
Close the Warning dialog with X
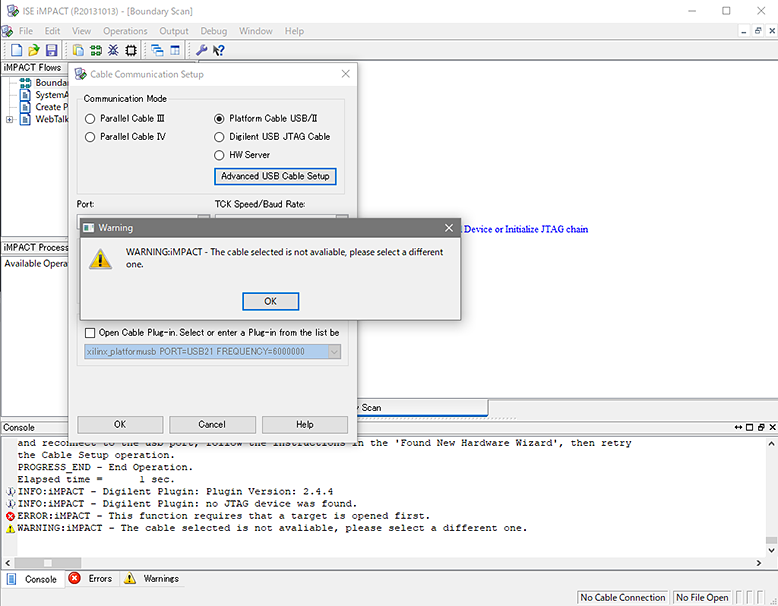pyautogui.click(x=449, y=228)
